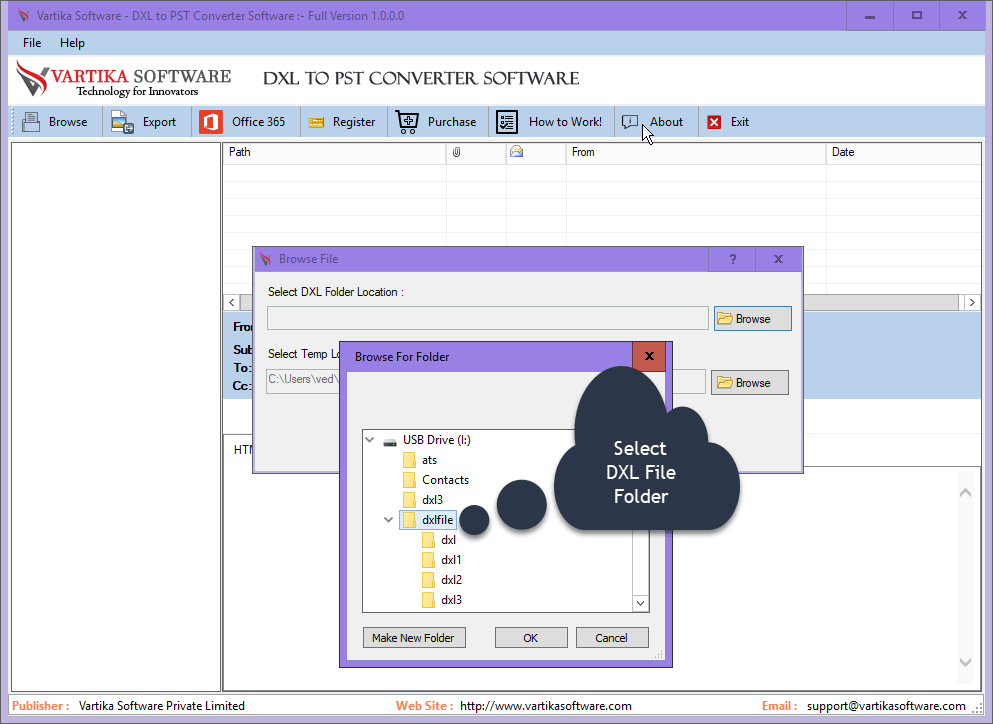993x724 pixels.
Task: Select the Contacts folder label
Action: click(445, 479)
